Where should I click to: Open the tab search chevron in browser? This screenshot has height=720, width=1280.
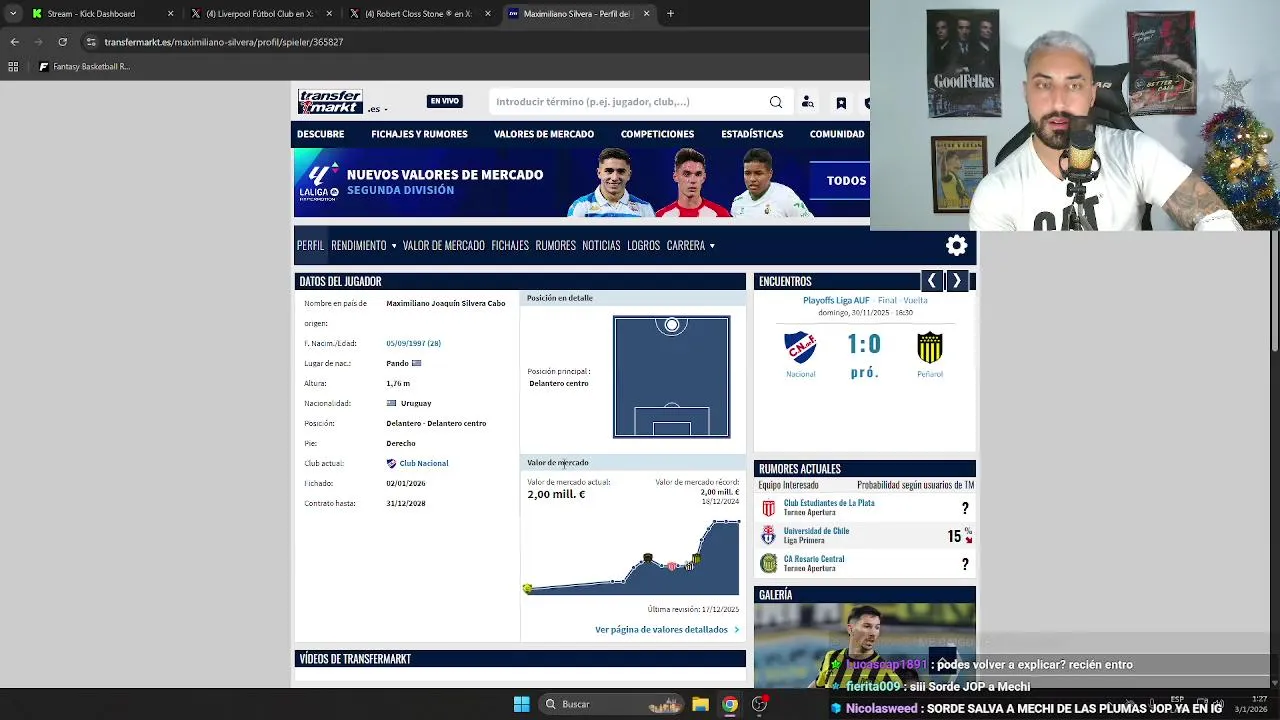point(12,14)
